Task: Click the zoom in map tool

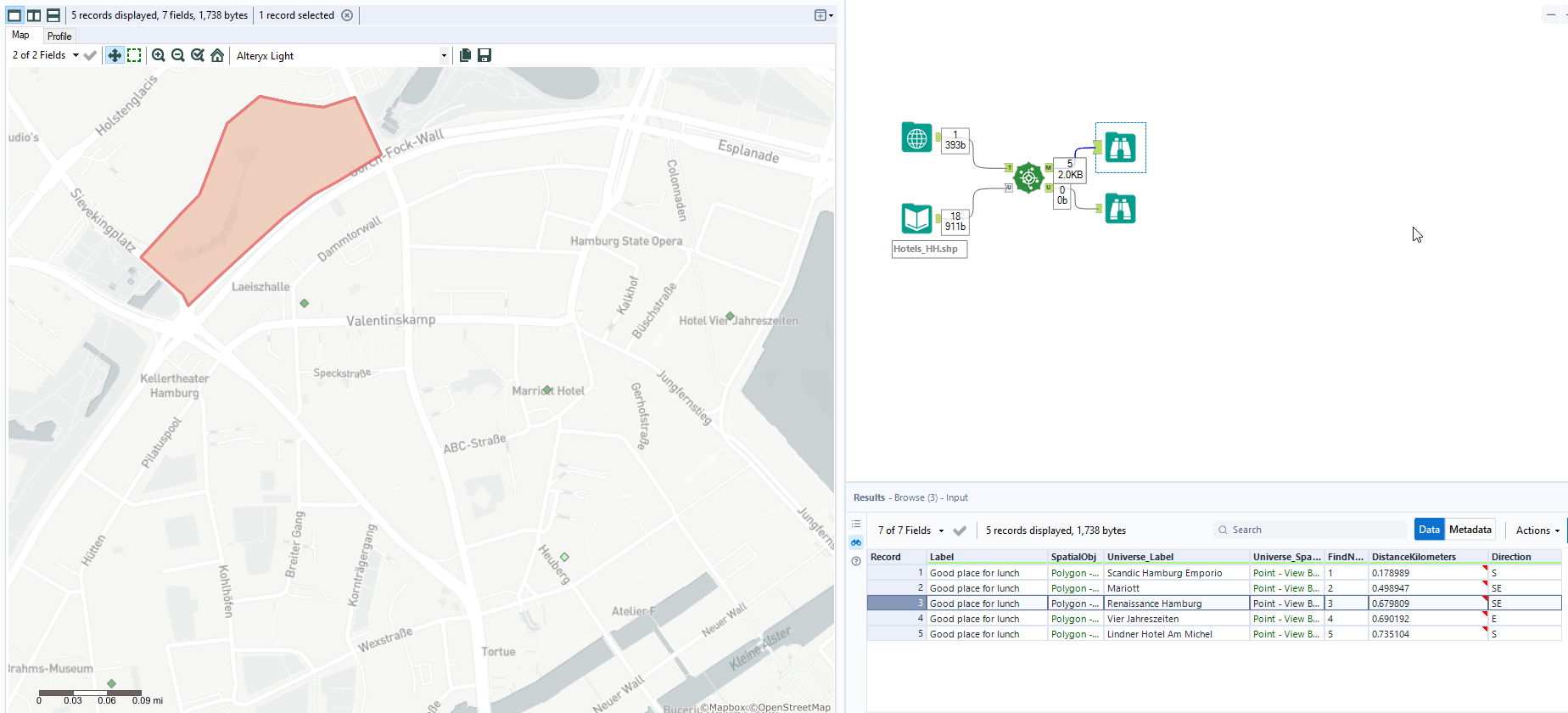Action: click(x=158, y=55)
